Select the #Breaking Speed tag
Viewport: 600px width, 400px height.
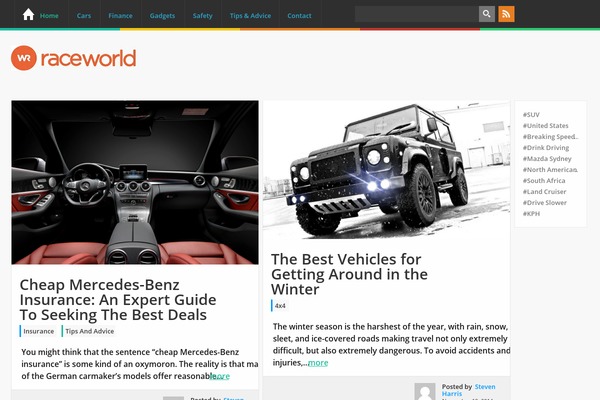550,137
